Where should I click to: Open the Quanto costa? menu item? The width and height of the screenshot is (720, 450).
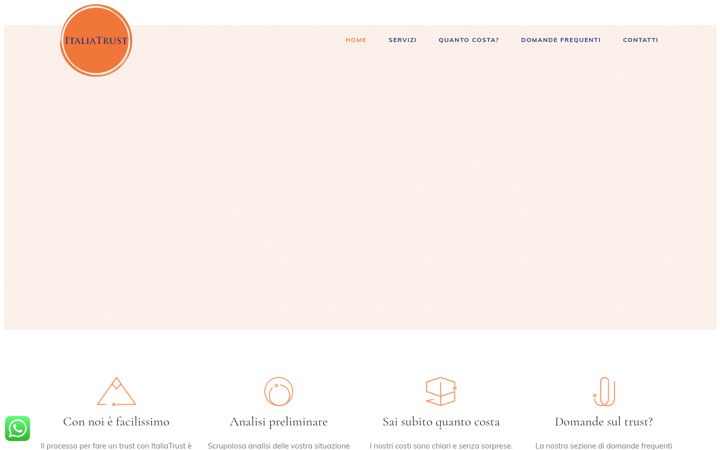(x=468, y=40)
